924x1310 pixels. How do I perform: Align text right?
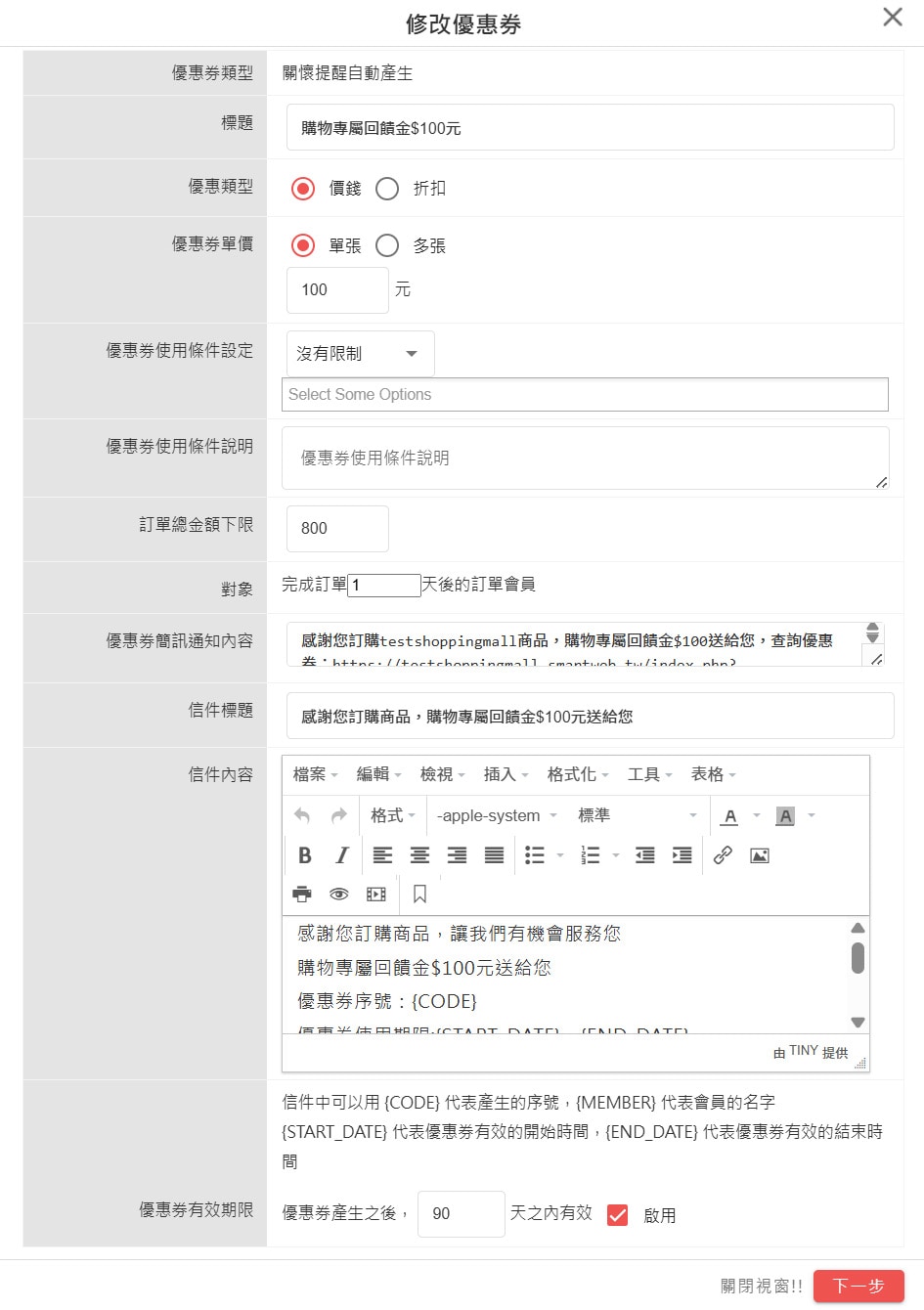point(457,855)
